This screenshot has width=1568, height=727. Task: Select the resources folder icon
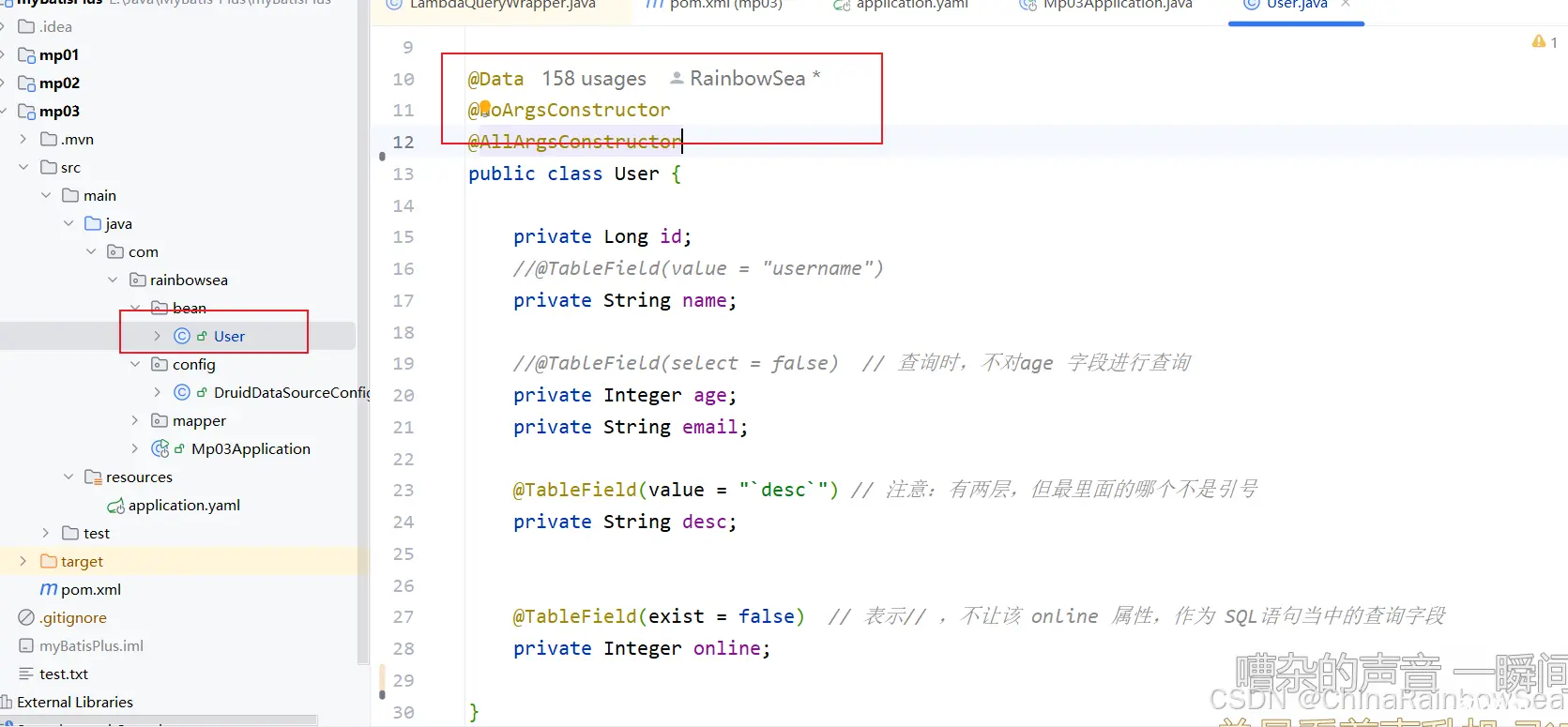pyautogui.click(x=93, y=477)
